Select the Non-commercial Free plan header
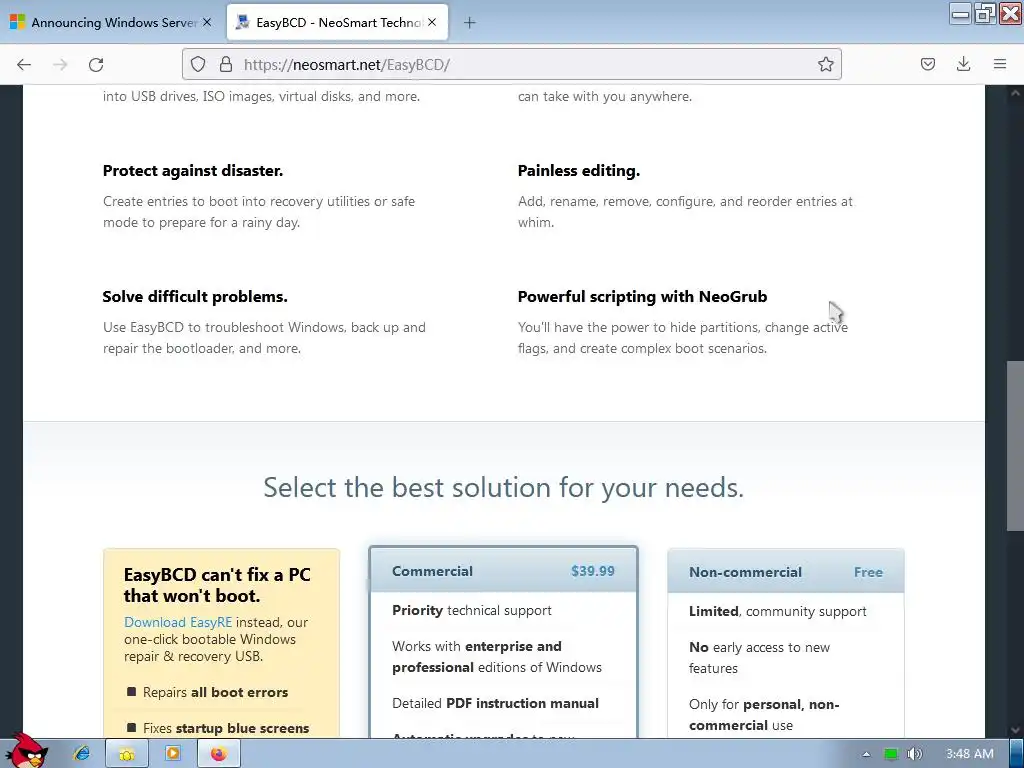The width and height of the screenshot is (1024, 768). coord(786,572)
